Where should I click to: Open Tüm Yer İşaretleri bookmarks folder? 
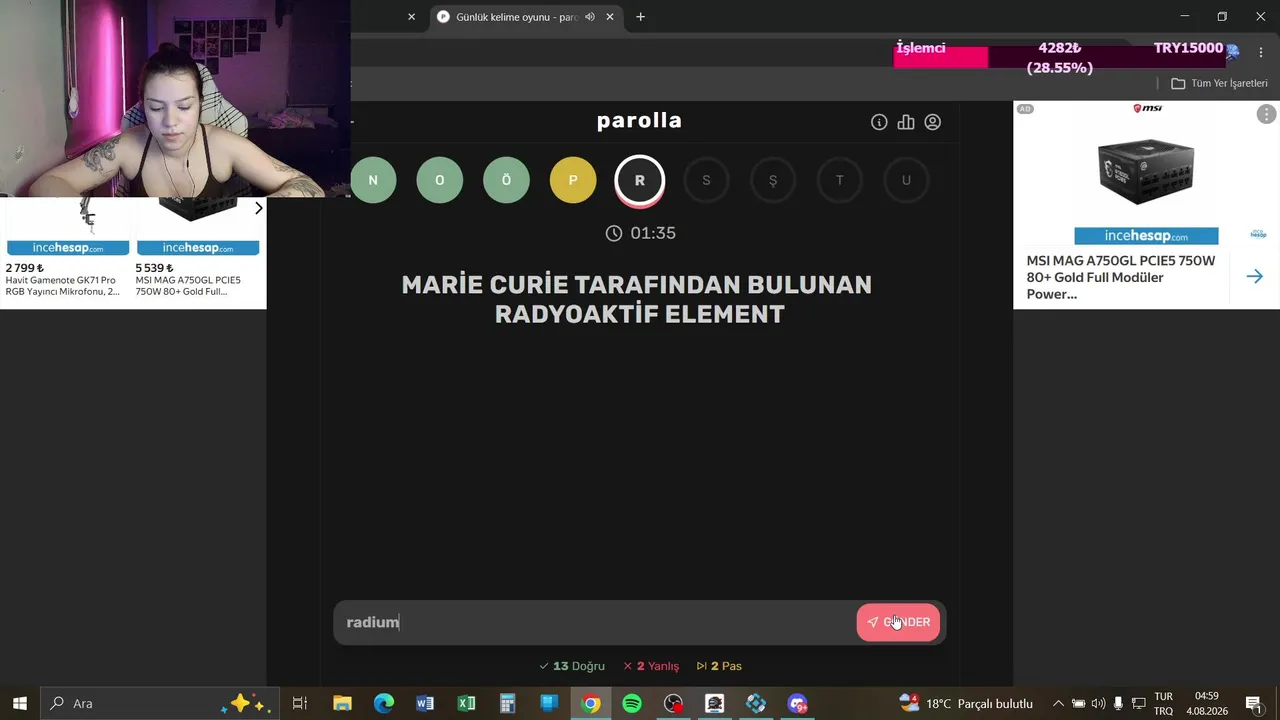pyautogui.click(x=1219, y=83)
